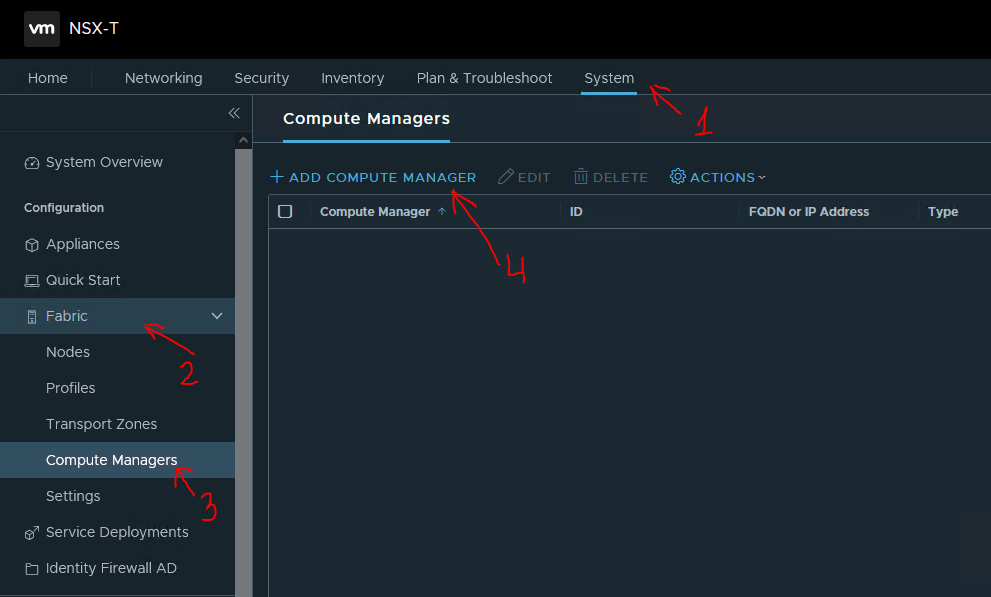Open the Actions dropdown arrow
The image size is (991, 597).
762,178
